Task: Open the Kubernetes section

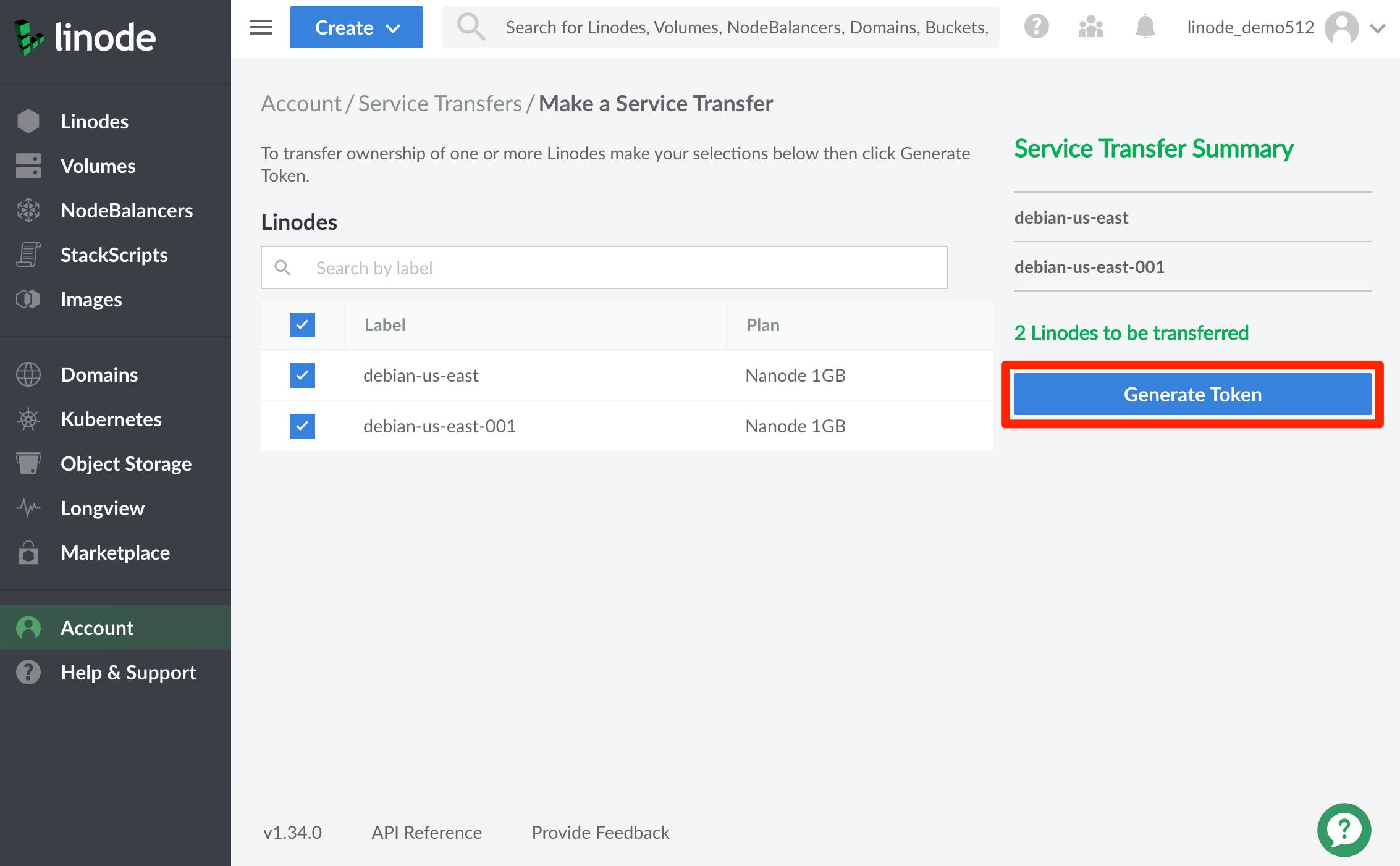Action: 111,419
